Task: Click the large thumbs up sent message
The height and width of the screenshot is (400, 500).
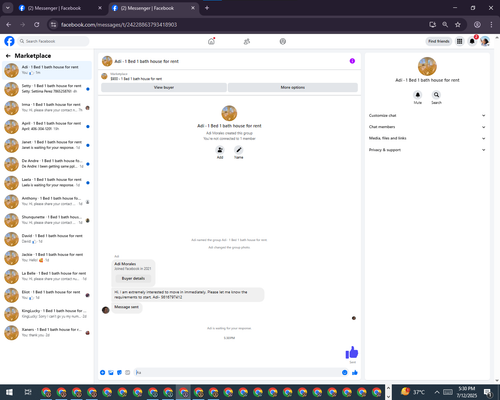Action: tap(352, 352)
